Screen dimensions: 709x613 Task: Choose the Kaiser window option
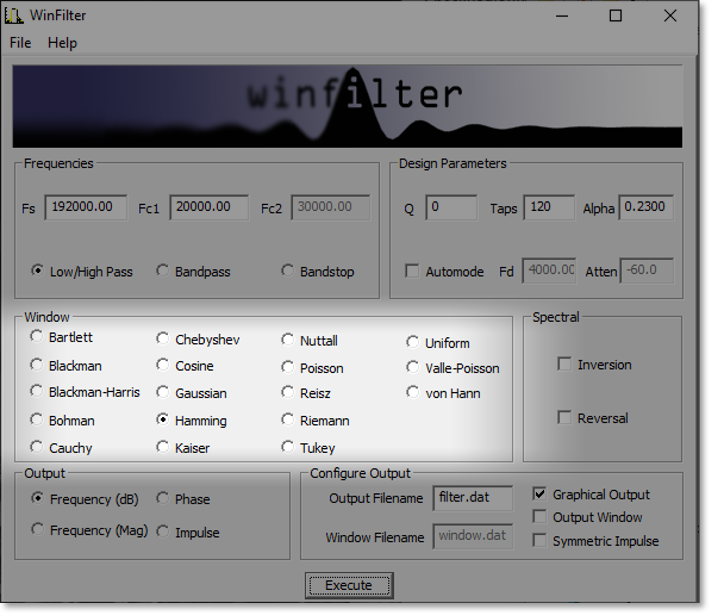tap(163, 448)
